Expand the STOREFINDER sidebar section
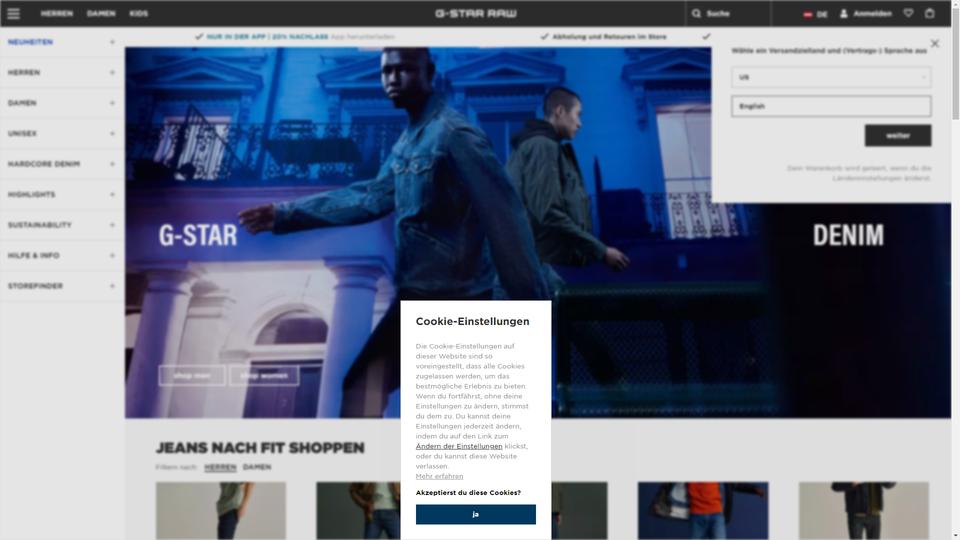 coord(112,286)
